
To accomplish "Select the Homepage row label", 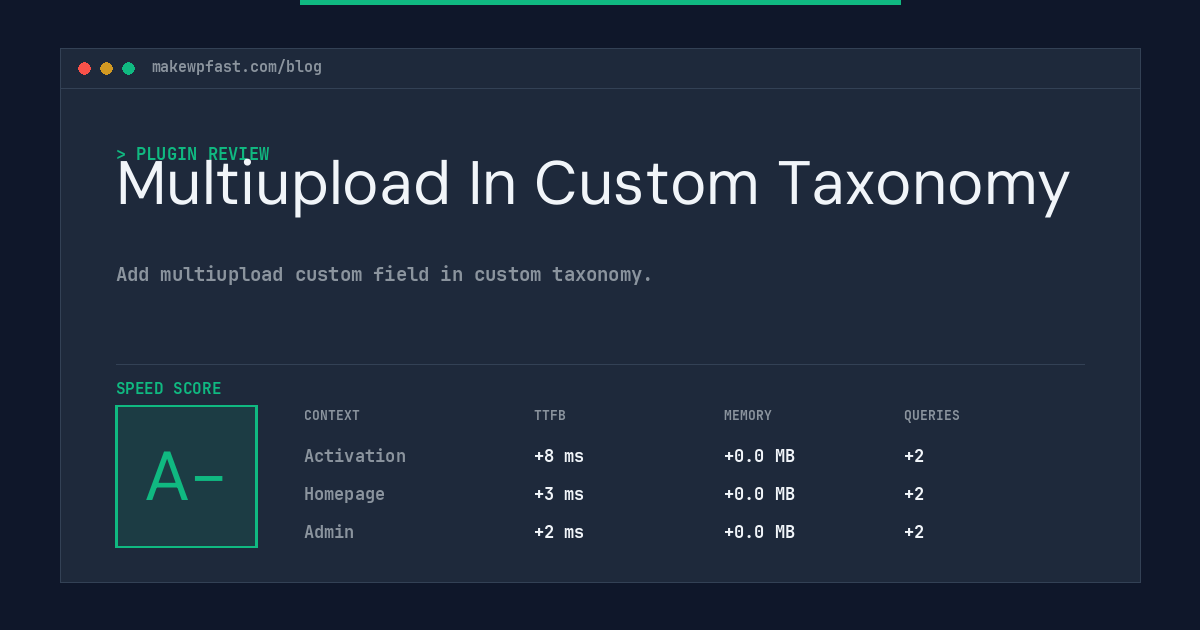I will tap(344, 494).
